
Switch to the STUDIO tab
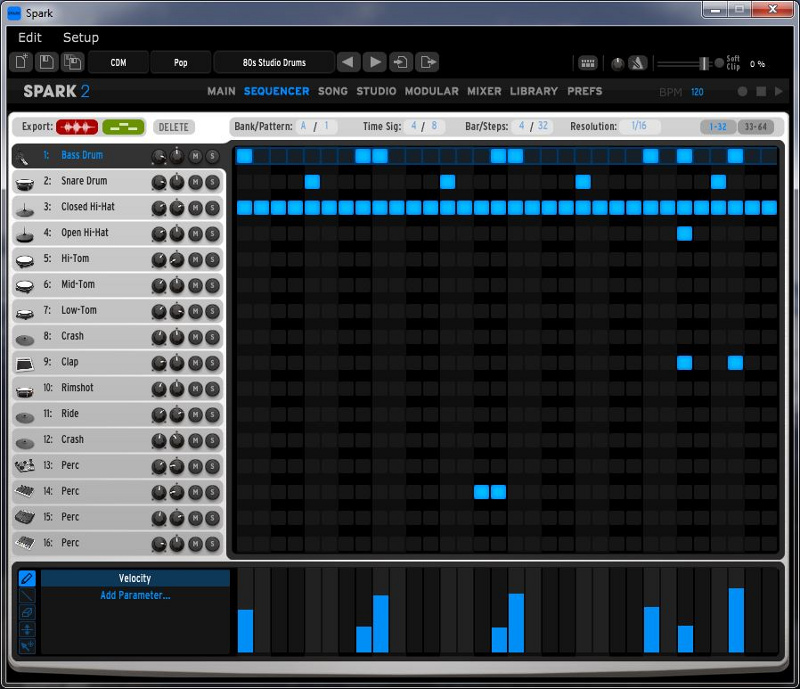[x=376, y=91]
